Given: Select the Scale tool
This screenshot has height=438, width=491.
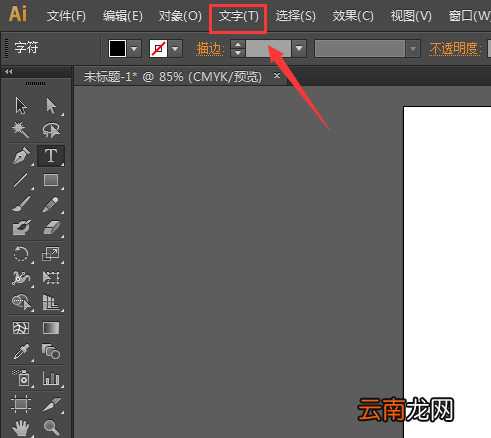Looking at the screenshot, I should (51, 254).
